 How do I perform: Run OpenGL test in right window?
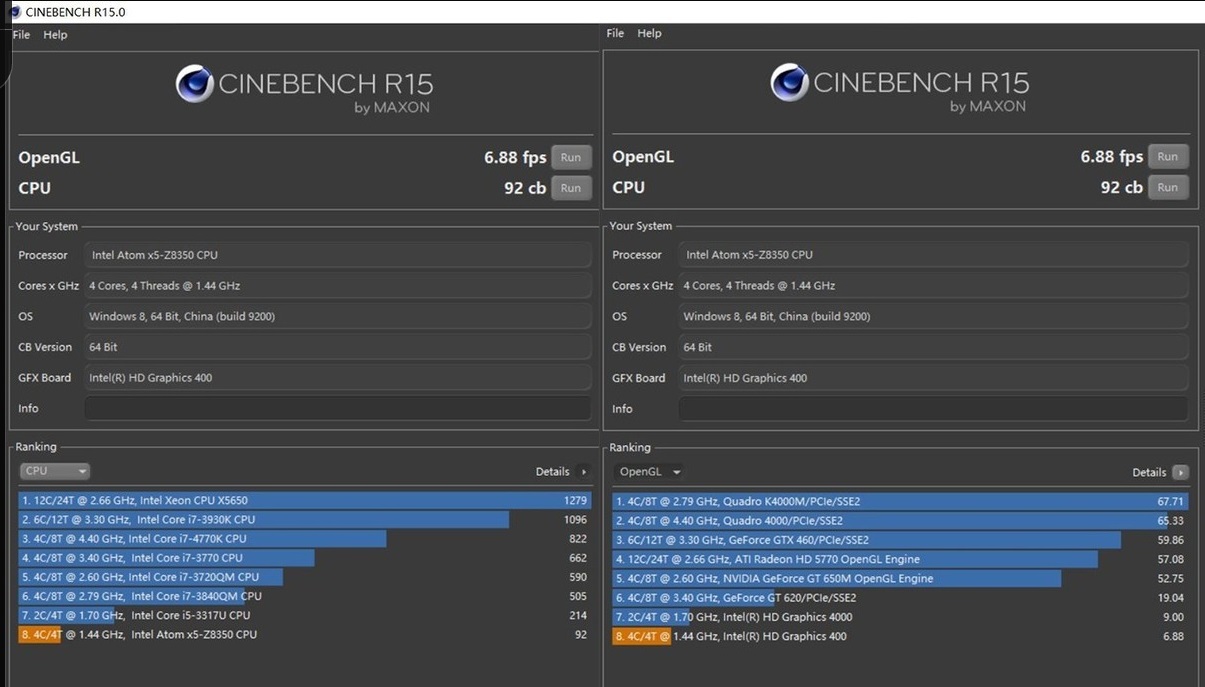point(1168,156)
